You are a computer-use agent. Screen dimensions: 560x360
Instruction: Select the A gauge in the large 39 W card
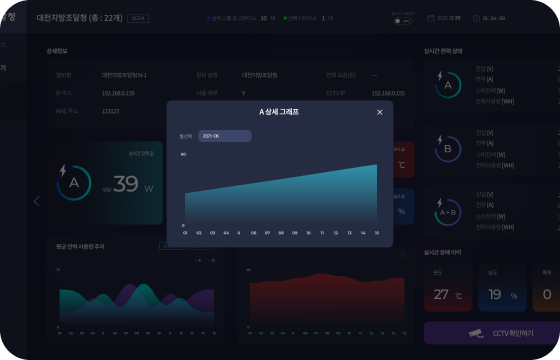point(74,182)
